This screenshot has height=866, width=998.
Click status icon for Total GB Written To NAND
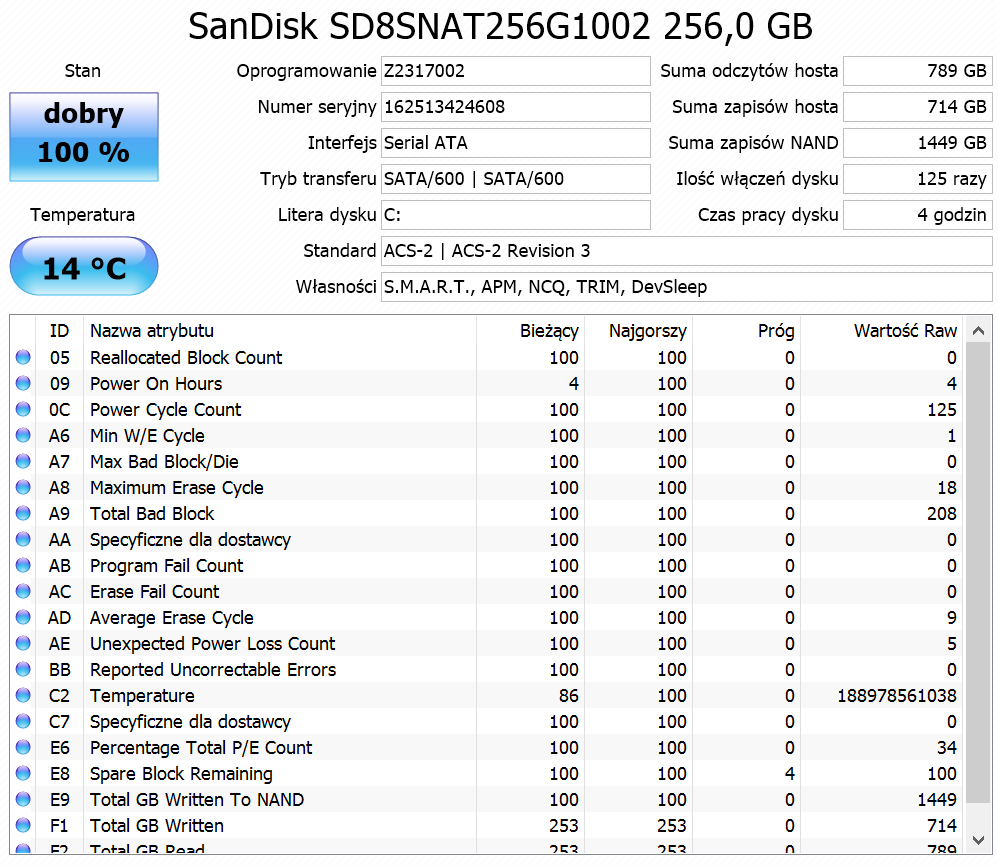23,799
